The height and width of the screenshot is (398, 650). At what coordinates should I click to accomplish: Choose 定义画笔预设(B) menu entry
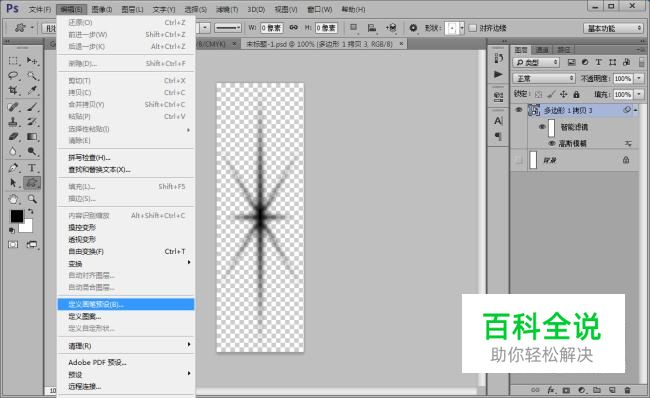[x=126, y=304]
